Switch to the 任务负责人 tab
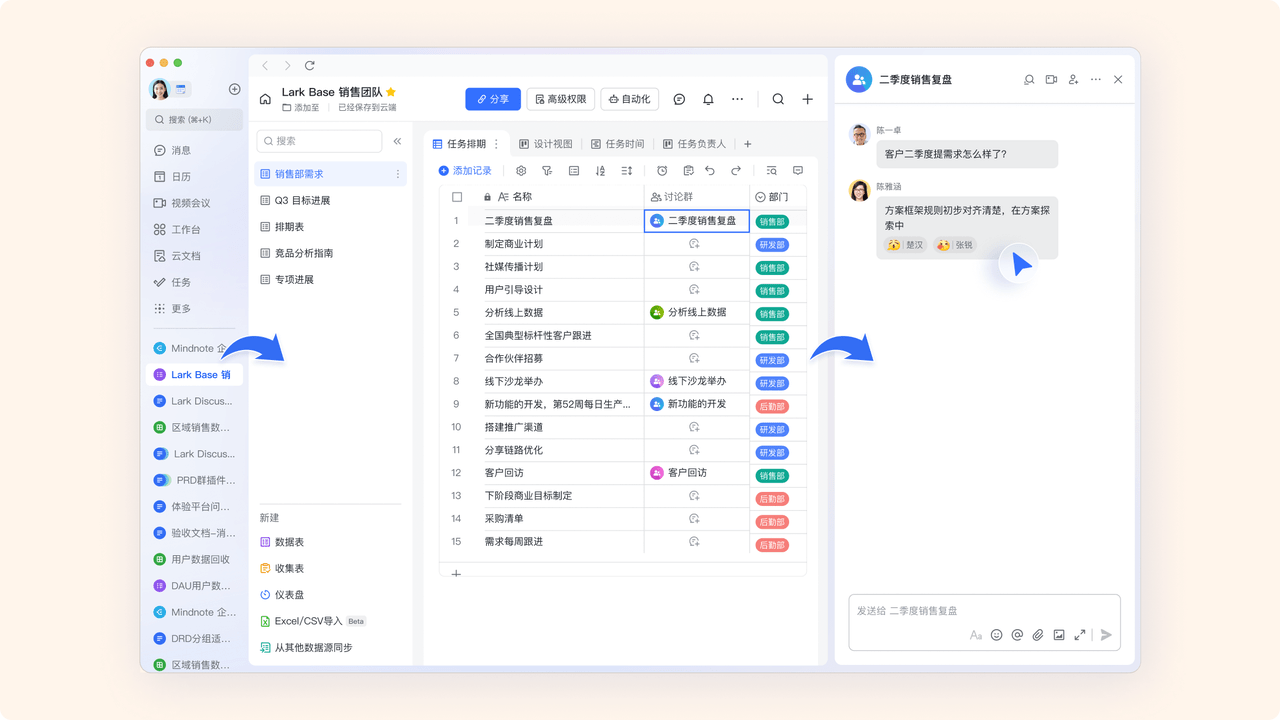1280x720 pixels. coord(694,144)
